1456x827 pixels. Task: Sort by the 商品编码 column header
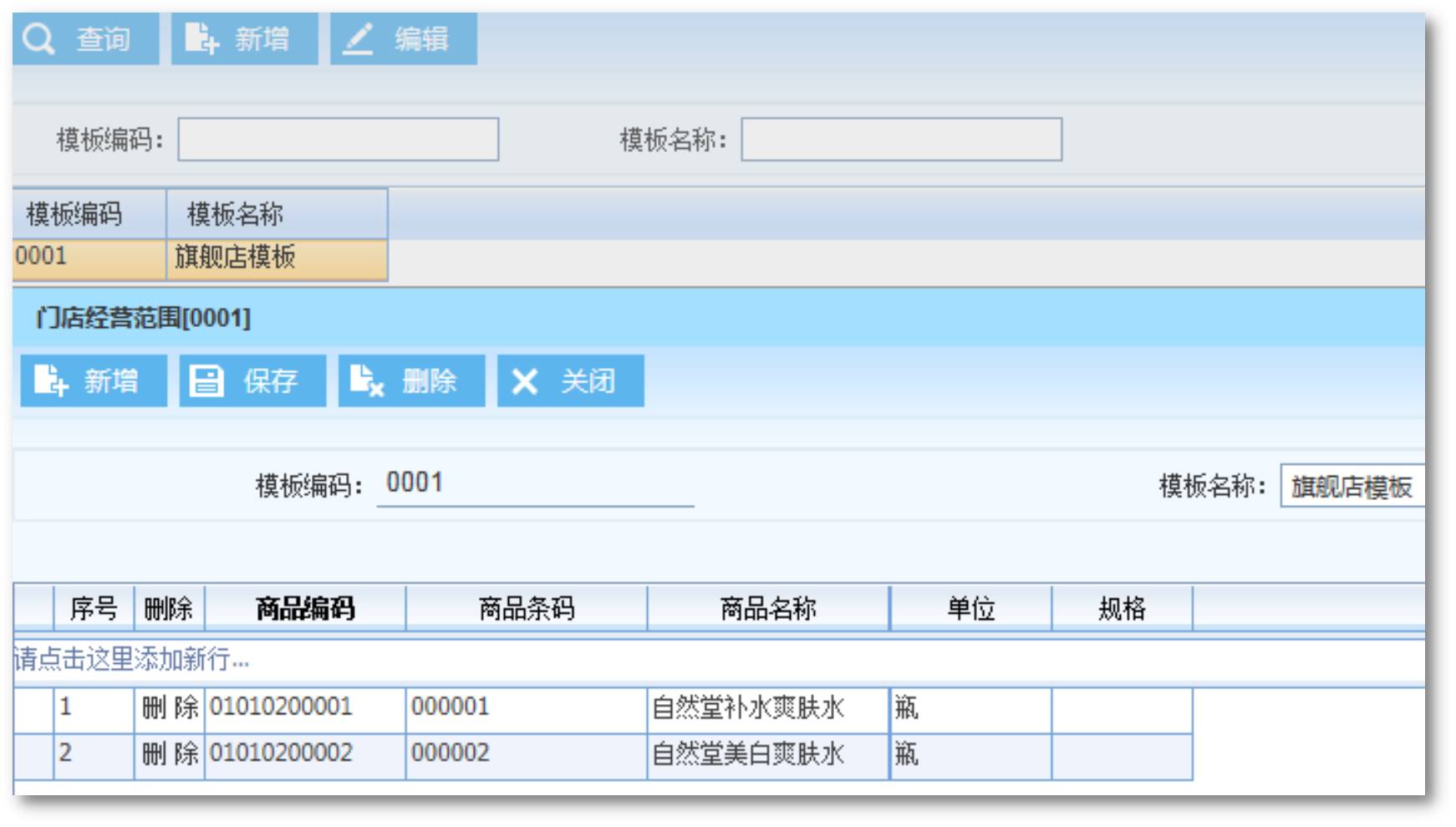coord(305,608)
